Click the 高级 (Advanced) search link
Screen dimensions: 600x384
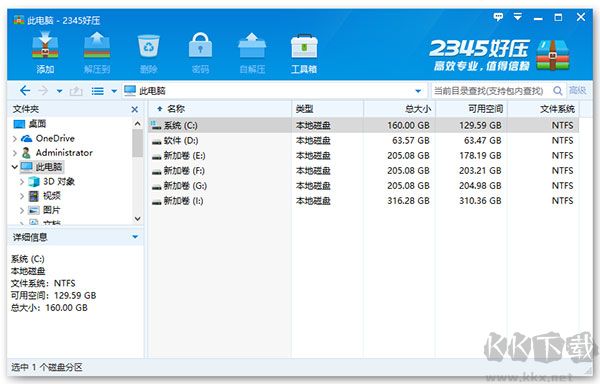(x=577, y=90)
